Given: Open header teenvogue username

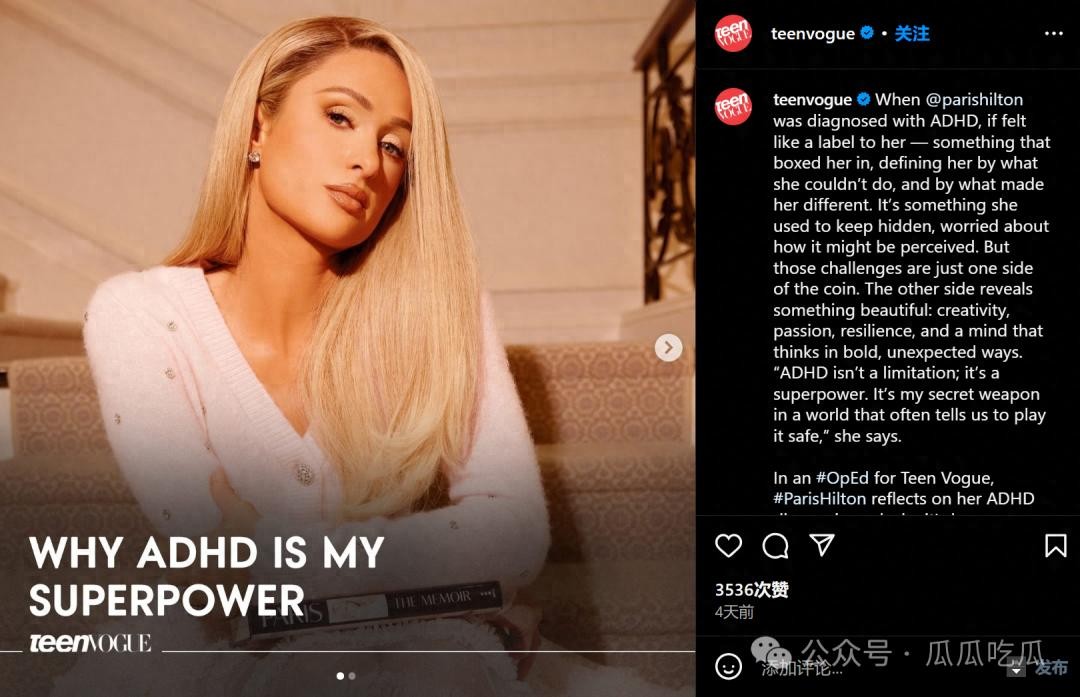Looking at the screenshot, I should [812, 33].
